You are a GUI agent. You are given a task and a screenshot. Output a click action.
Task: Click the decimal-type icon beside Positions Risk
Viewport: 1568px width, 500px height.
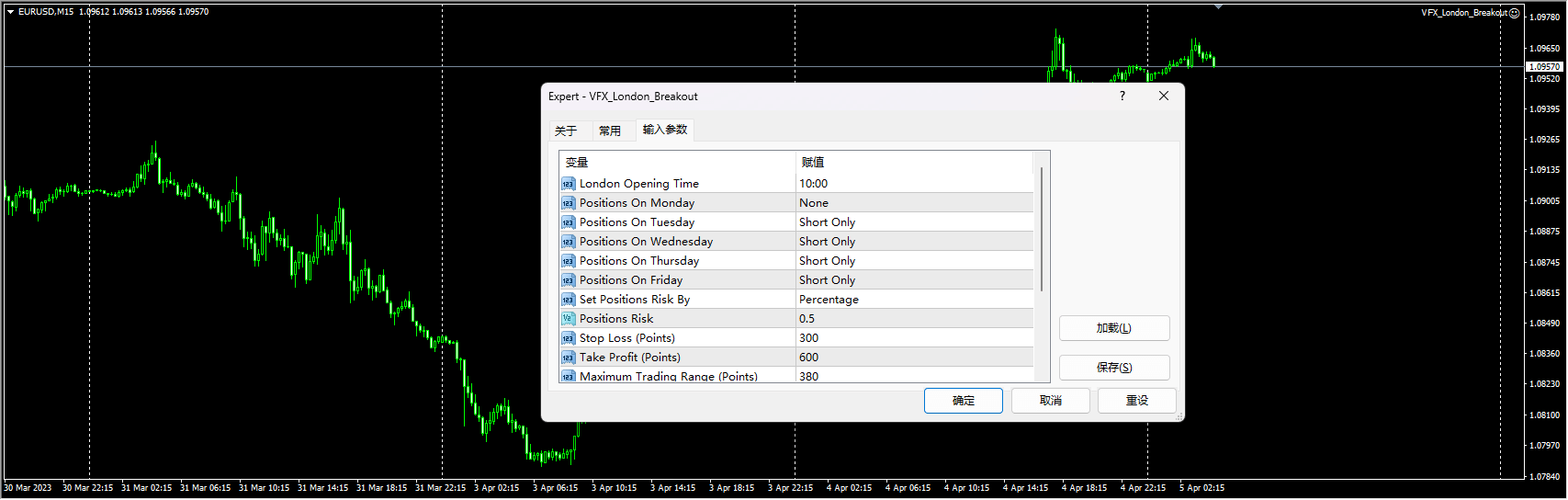pyautogui.click(x=568, y=319)
